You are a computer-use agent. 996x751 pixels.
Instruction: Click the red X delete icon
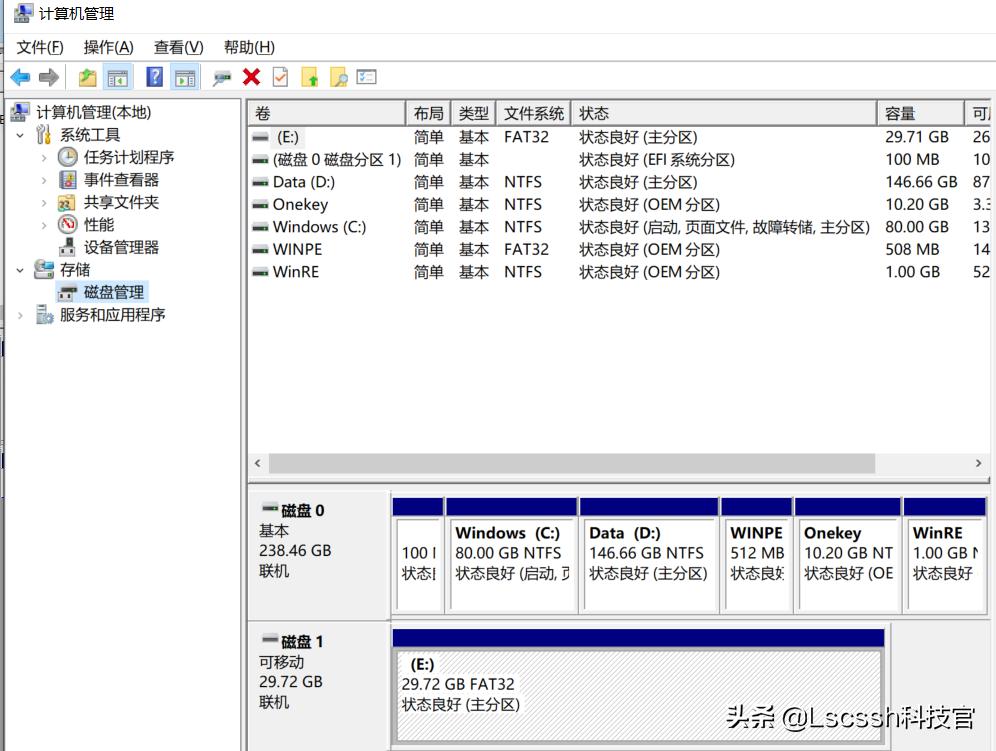251,77
